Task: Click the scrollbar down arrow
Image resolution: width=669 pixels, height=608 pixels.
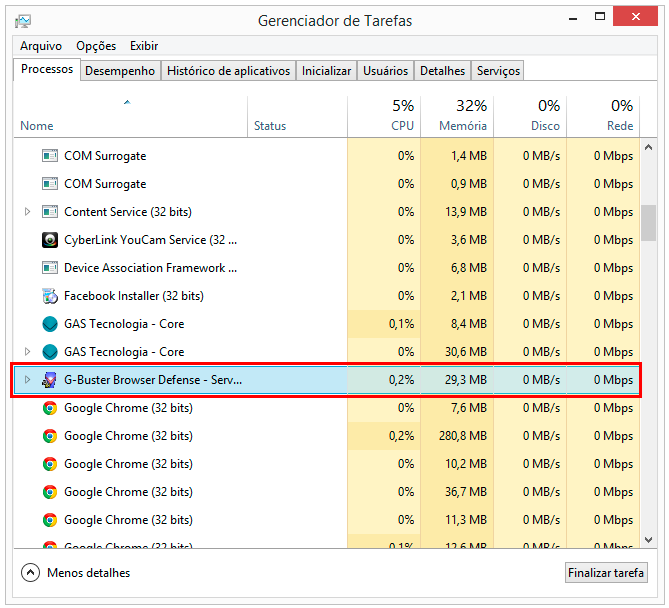Action: pos(649,540)
